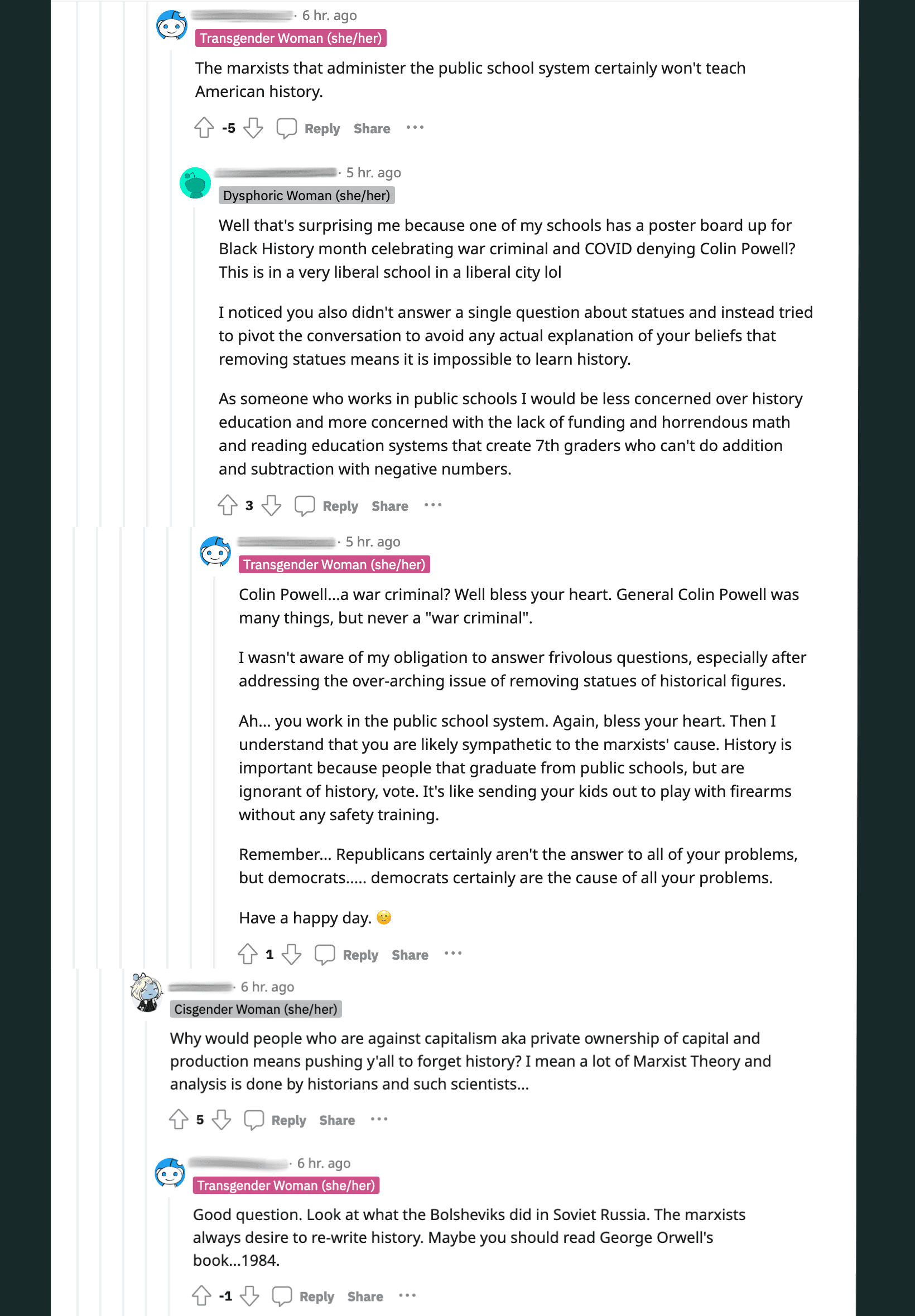Image resolution: width=915 pixels, height=1316 pixels.
Task: Reply to the Bolsheviks Soviet Russia comment
Action: coord(316,1296)
